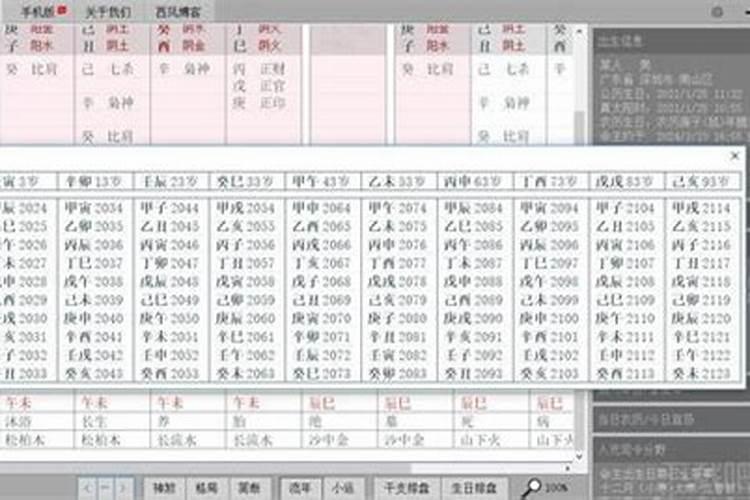The height and width of the screenshot is (500, 750).
Task: Switch to 干支排盘 mode
Action: (407, 488)
